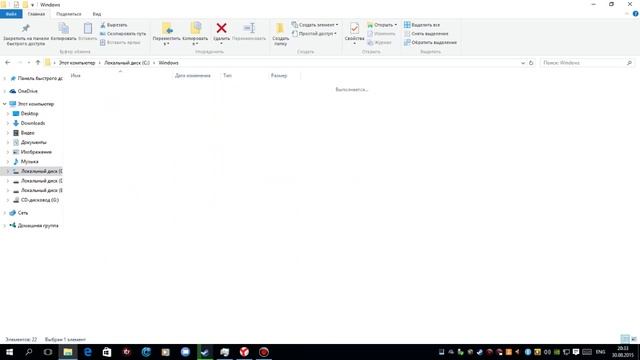This screenshot has height=360, width=640.
Task: Expand the Изображения chevron
Action: click(8, 152)
